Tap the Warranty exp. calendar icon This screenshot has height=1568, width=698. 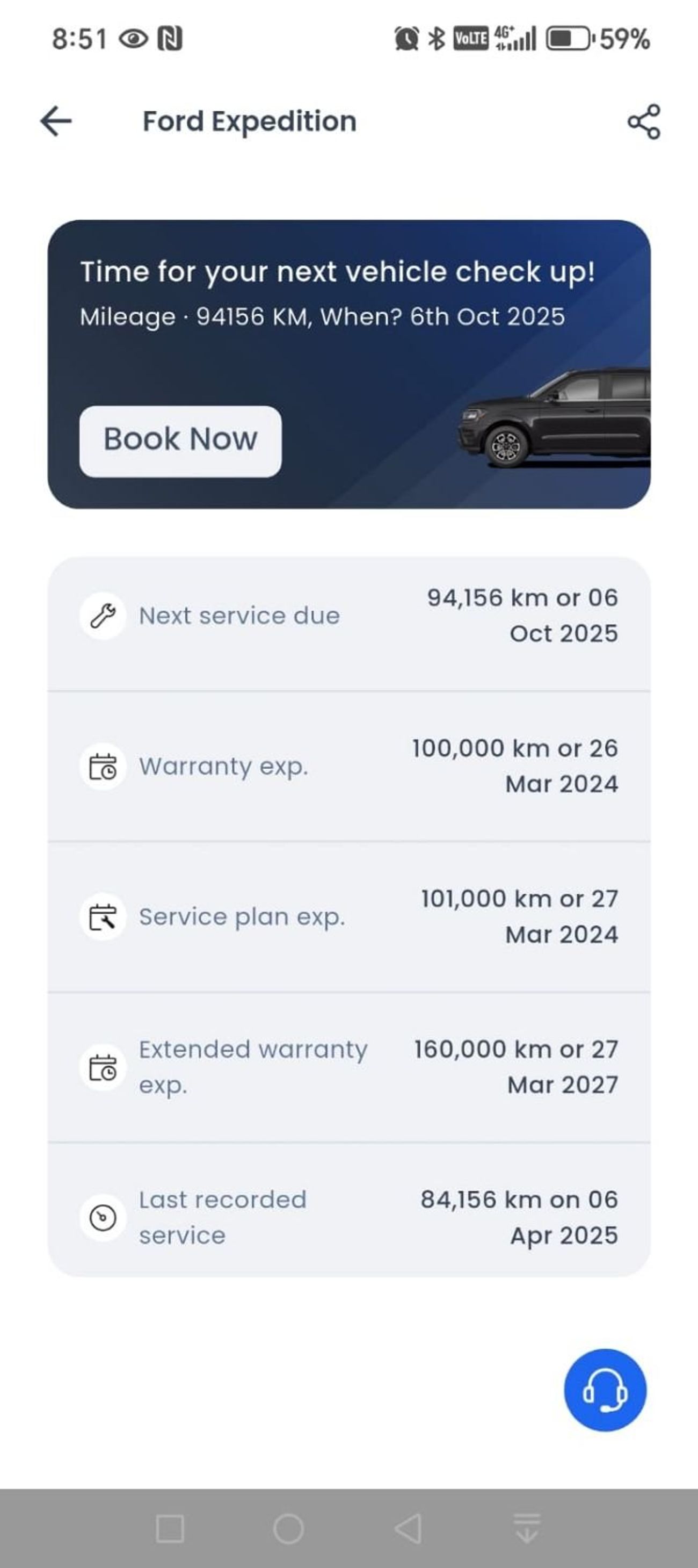click(103, 767)
